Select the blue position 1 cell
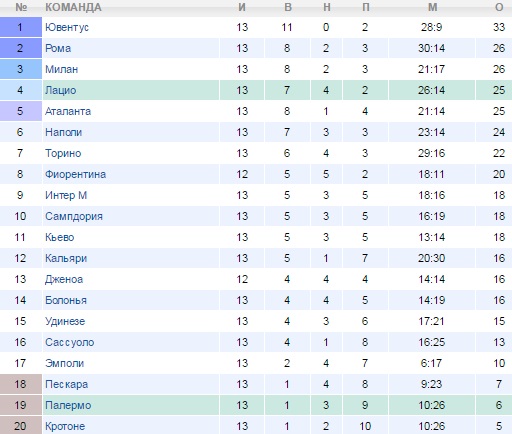 point(21,27)
